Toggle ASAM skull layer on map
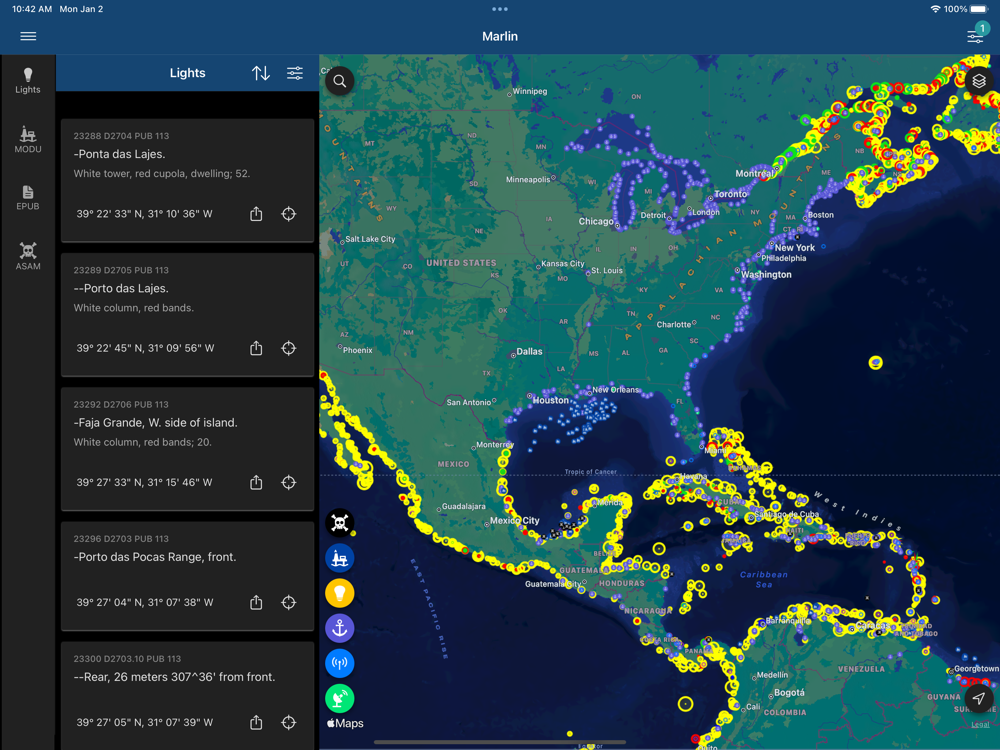Screen dimensions: 1000x750 coord(340,523)
